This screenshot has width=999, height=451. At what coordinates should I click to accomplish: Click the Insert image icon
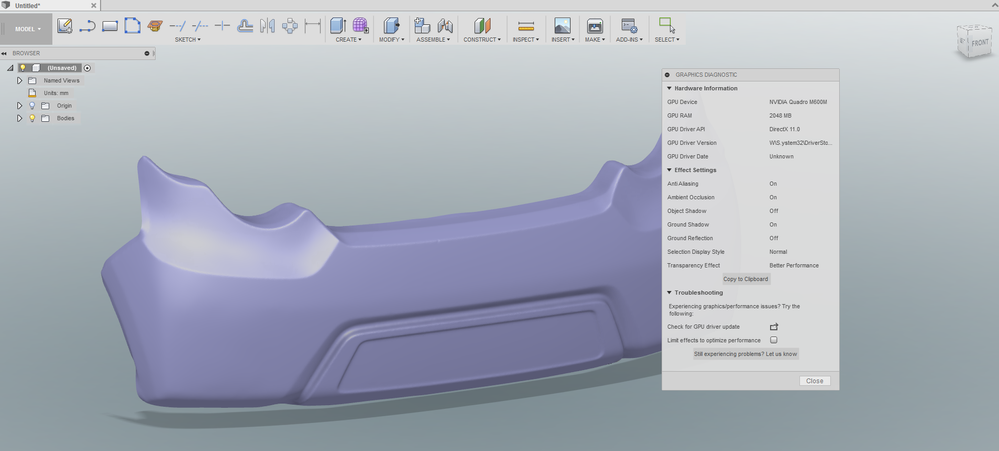click(562, 25)
